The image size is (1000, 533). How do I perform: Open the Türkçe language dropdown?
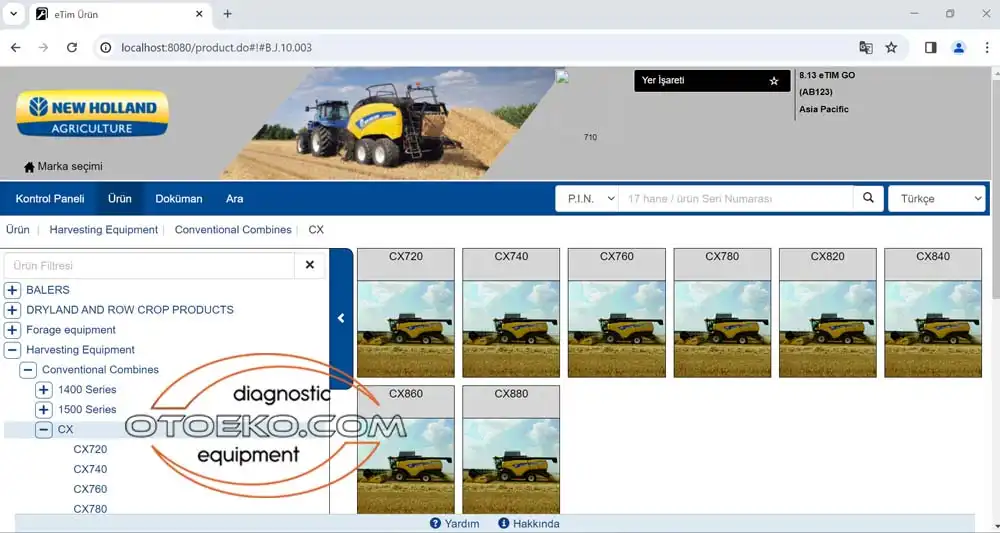[936, 199]
